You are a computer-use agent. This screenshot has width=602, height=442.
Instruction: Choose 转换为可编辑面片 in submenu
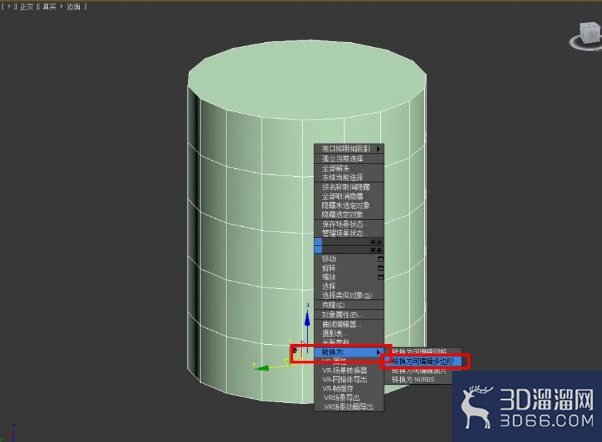coord(418,371)
